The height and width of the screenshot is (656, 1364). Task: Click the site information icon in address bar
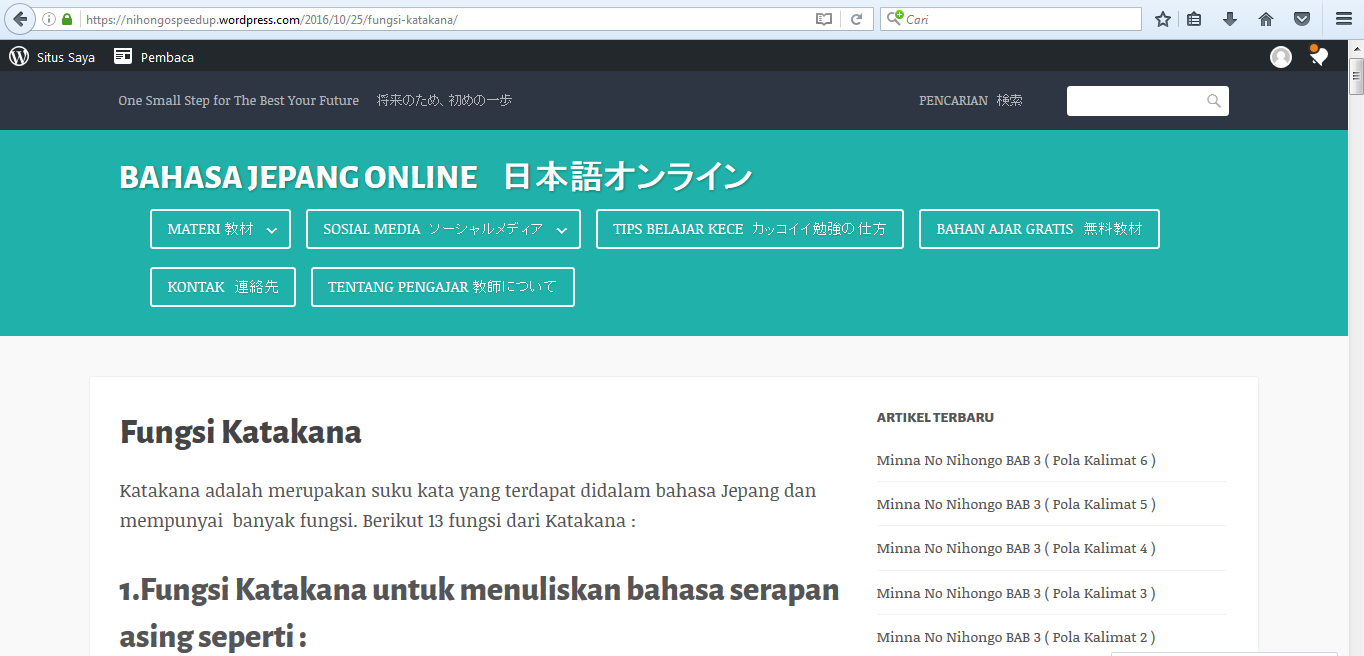(49, 19)
